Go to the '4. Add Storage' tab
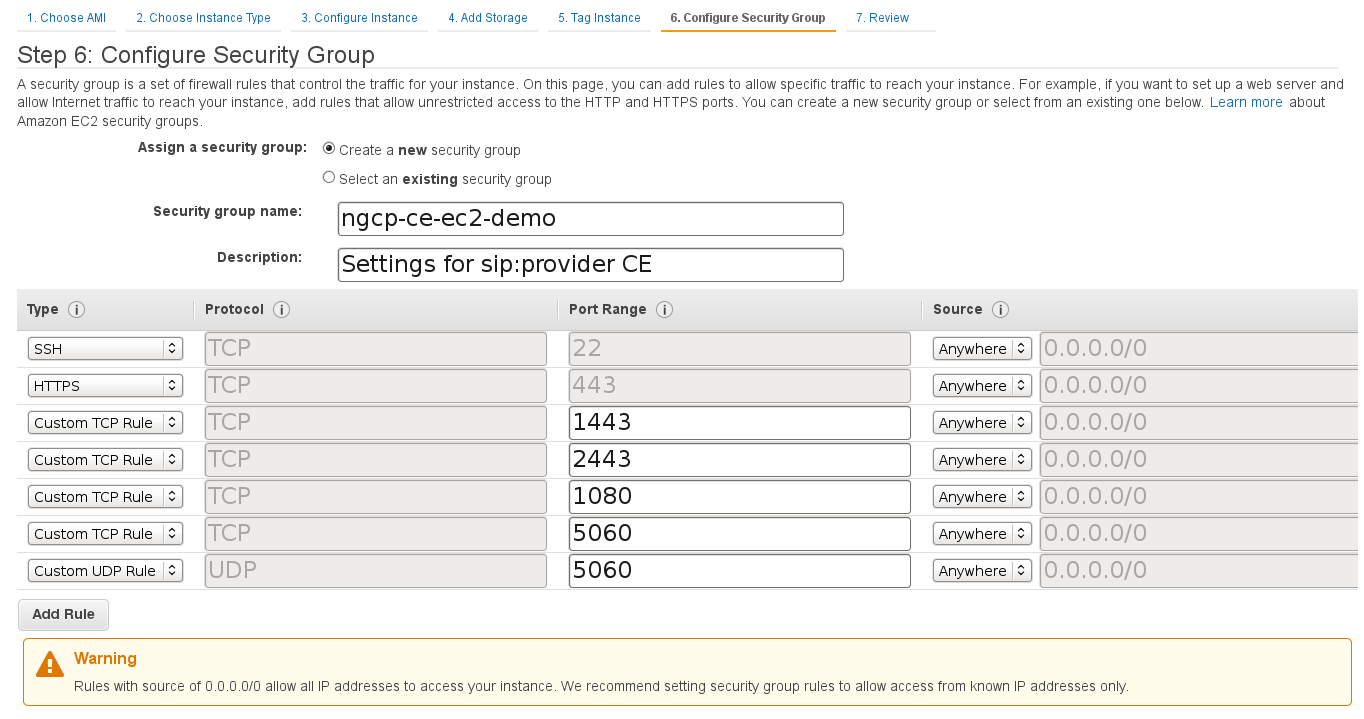1364x719 pixels. pos(489,18)
